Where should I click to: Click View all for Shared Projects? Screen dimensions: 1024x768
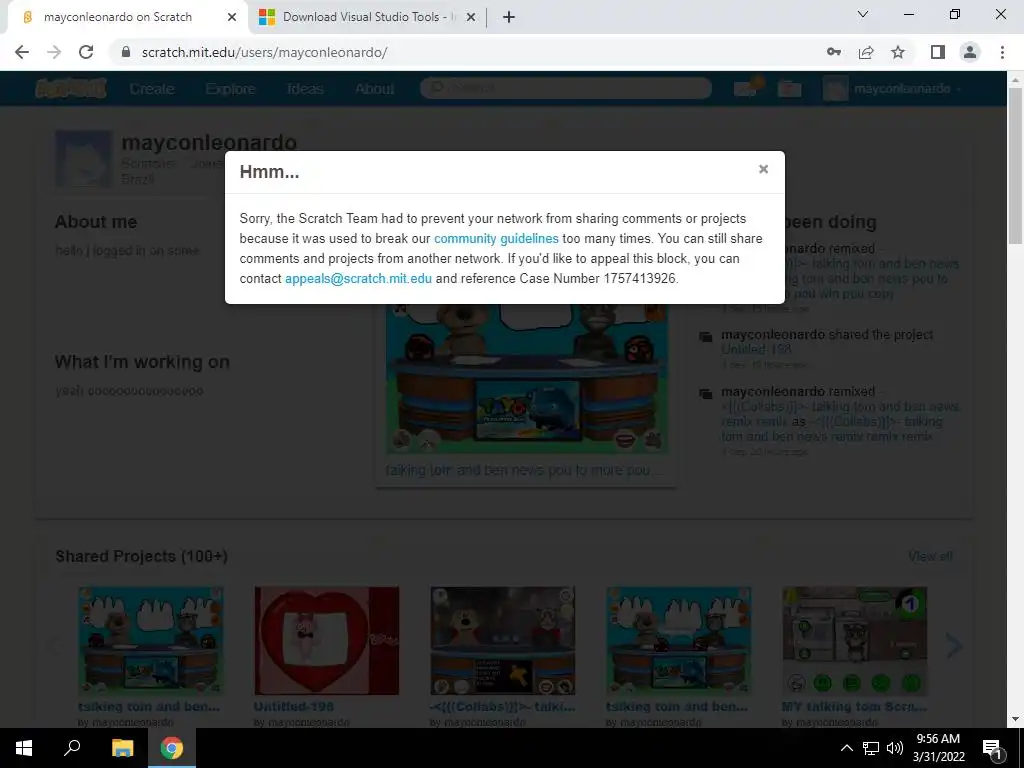(930, 556)
